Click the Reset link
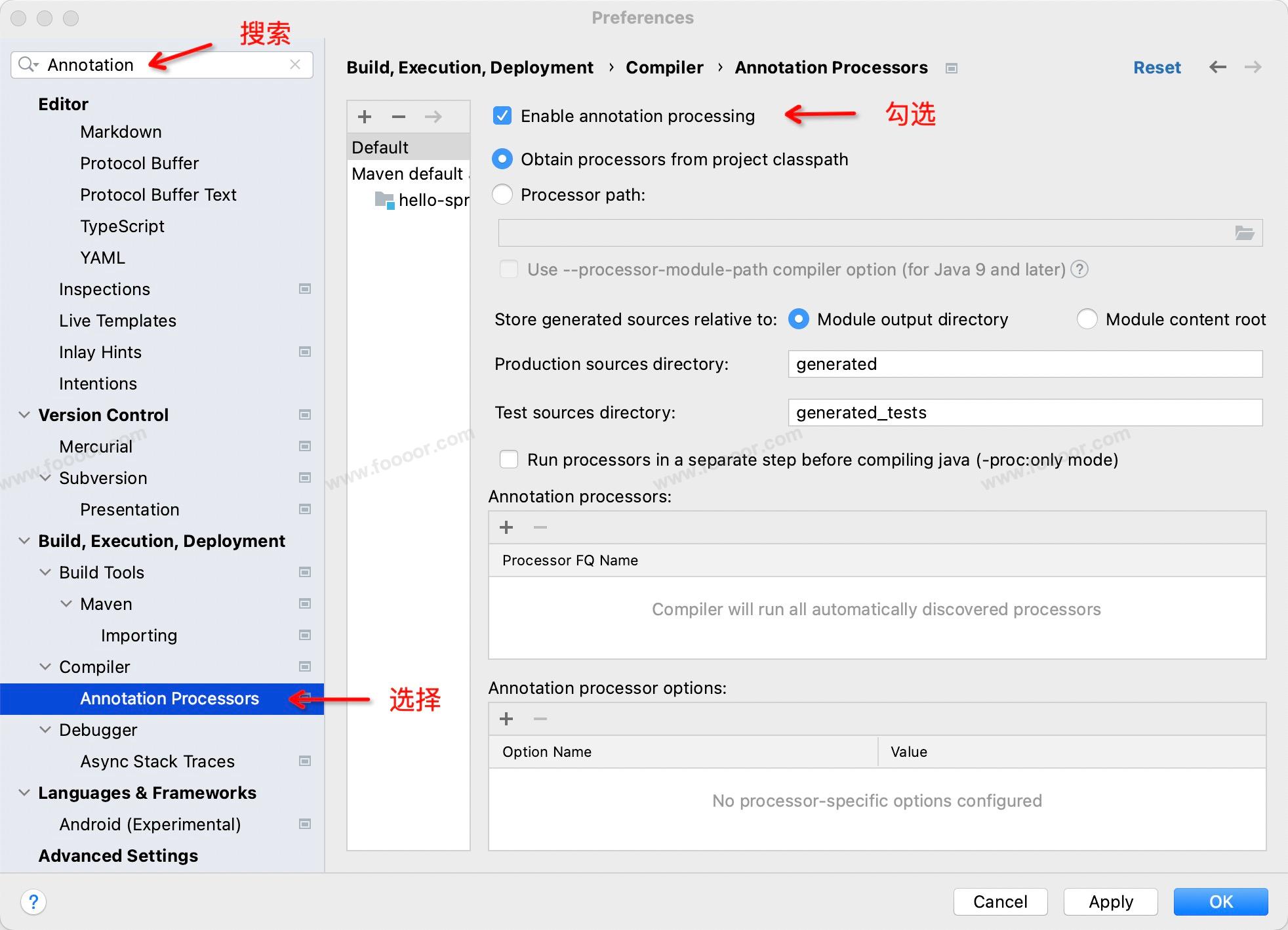 pyautogui.click(x=1157, y=68)
